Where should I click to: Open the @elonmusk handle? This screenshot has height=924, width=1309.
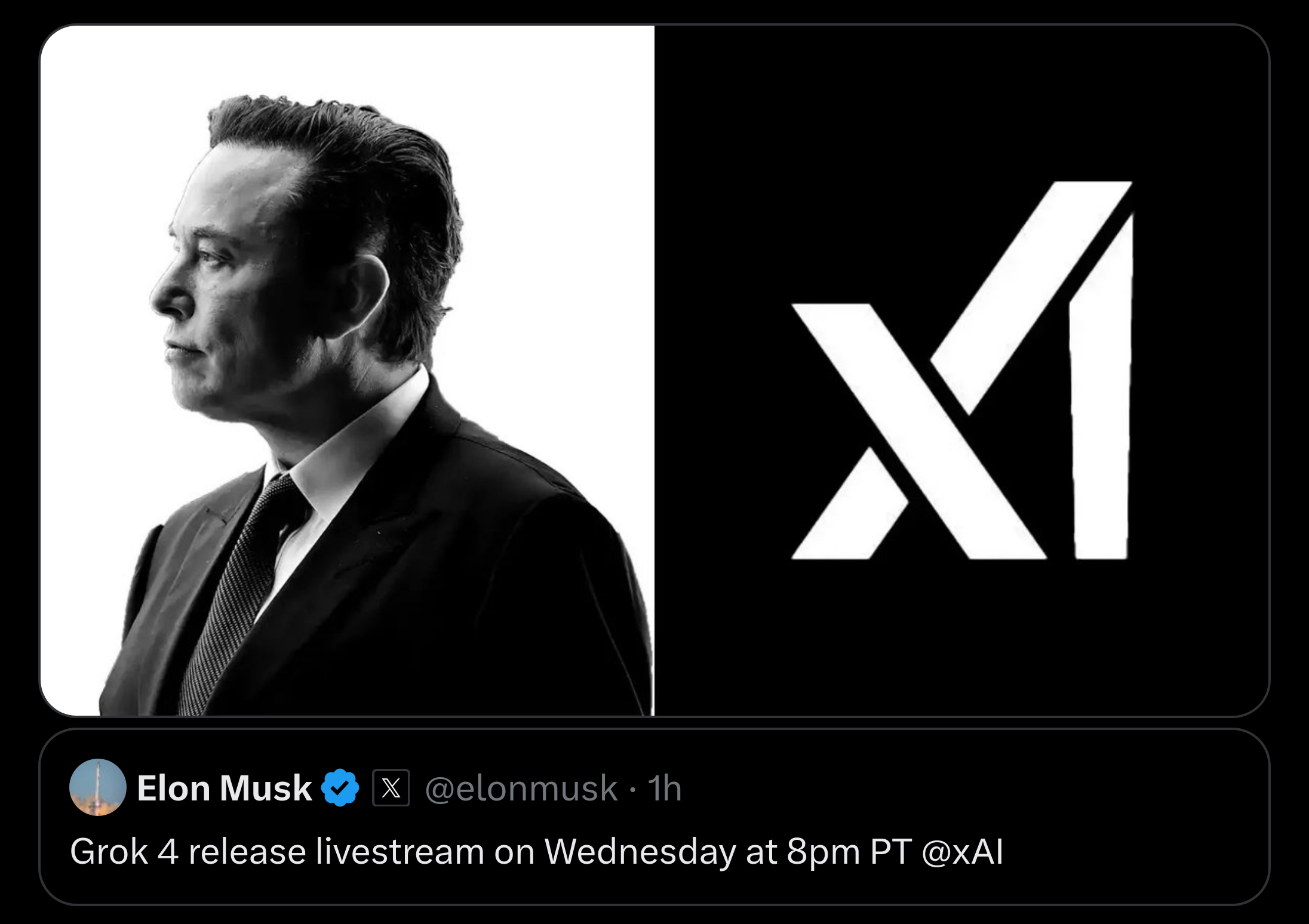click(x=521, y=789)
